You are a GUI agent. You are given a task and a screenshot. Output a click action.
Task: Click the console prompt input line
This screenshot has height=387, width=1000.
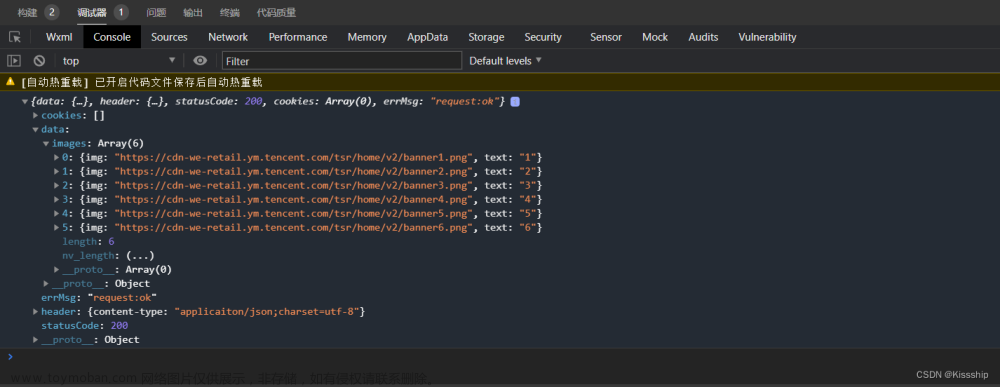coord(500,356)
